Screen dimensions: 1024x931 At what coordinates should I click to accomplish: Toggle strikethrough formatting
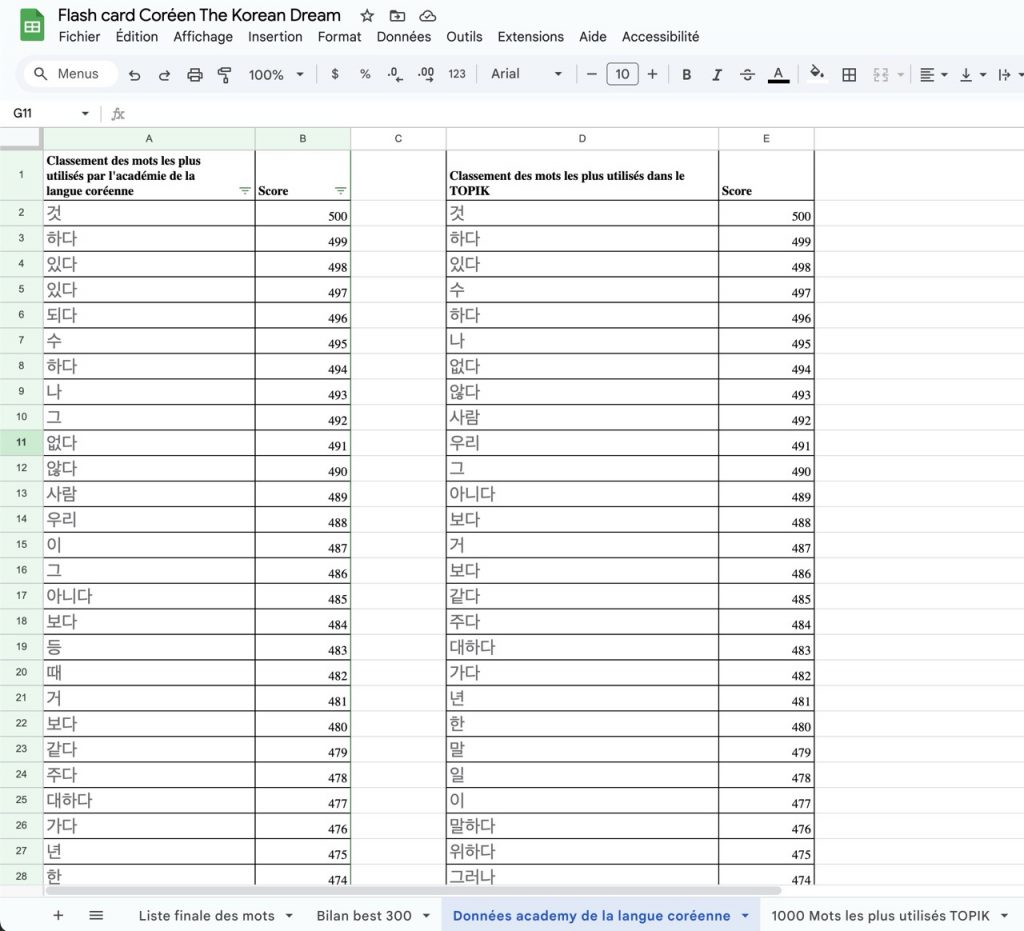pyautogui.click(x=747, y=75)
